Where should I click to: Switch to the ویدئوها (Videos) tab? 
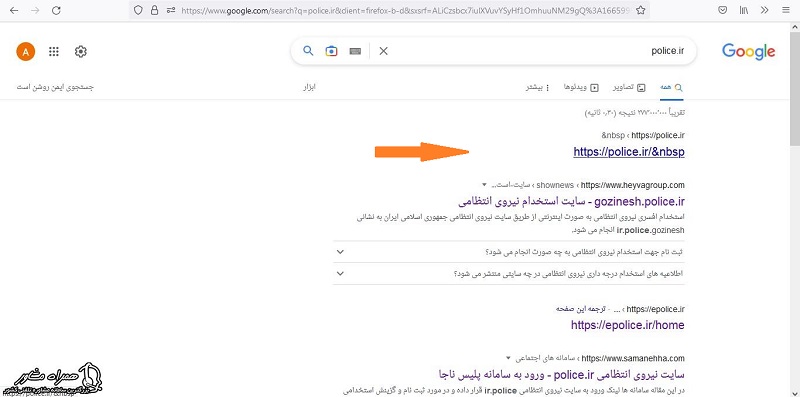581,87
